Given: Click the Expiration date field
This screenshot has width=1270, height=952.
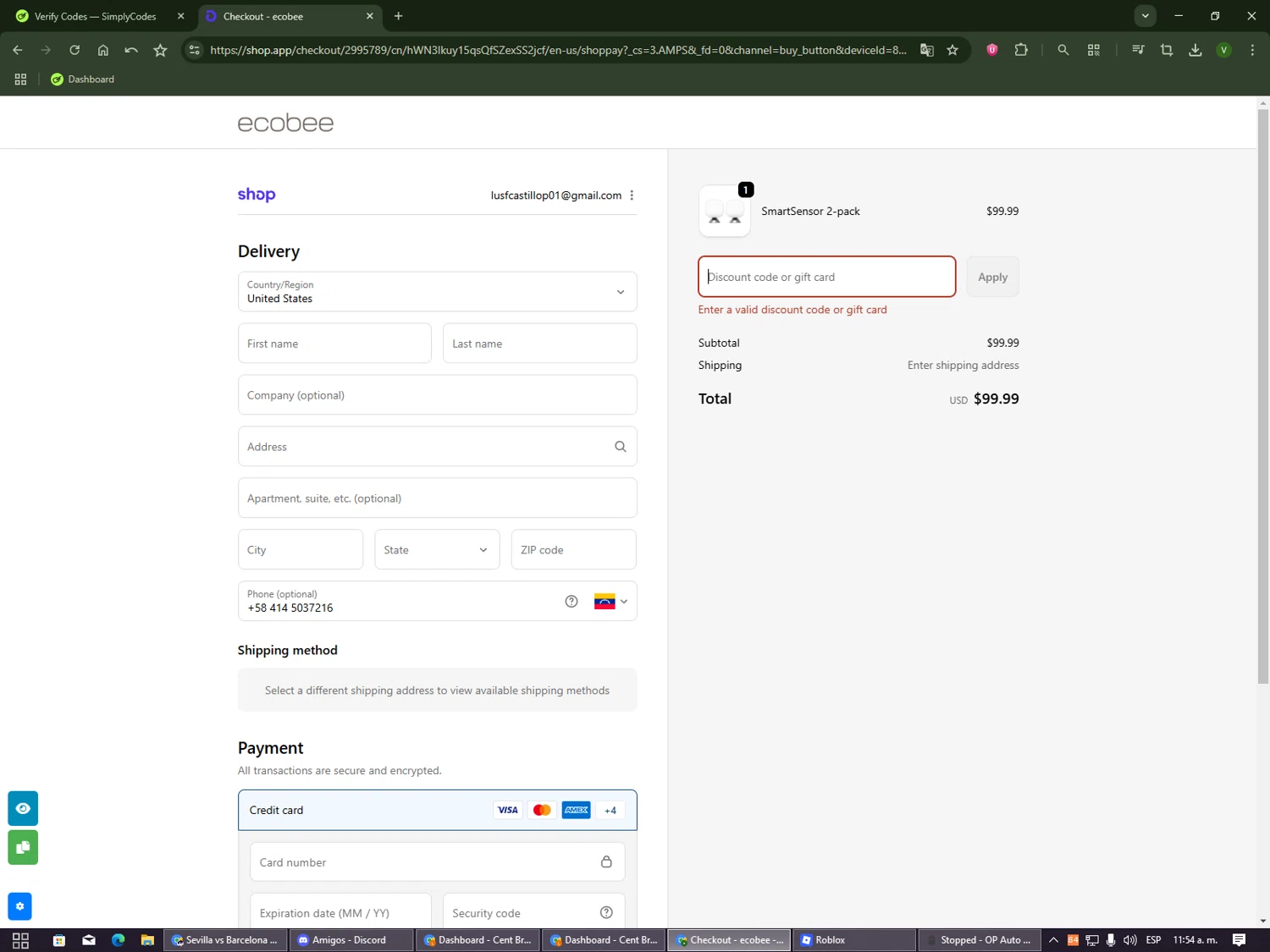Looking at the screenshot, I should tap(340, 912).
